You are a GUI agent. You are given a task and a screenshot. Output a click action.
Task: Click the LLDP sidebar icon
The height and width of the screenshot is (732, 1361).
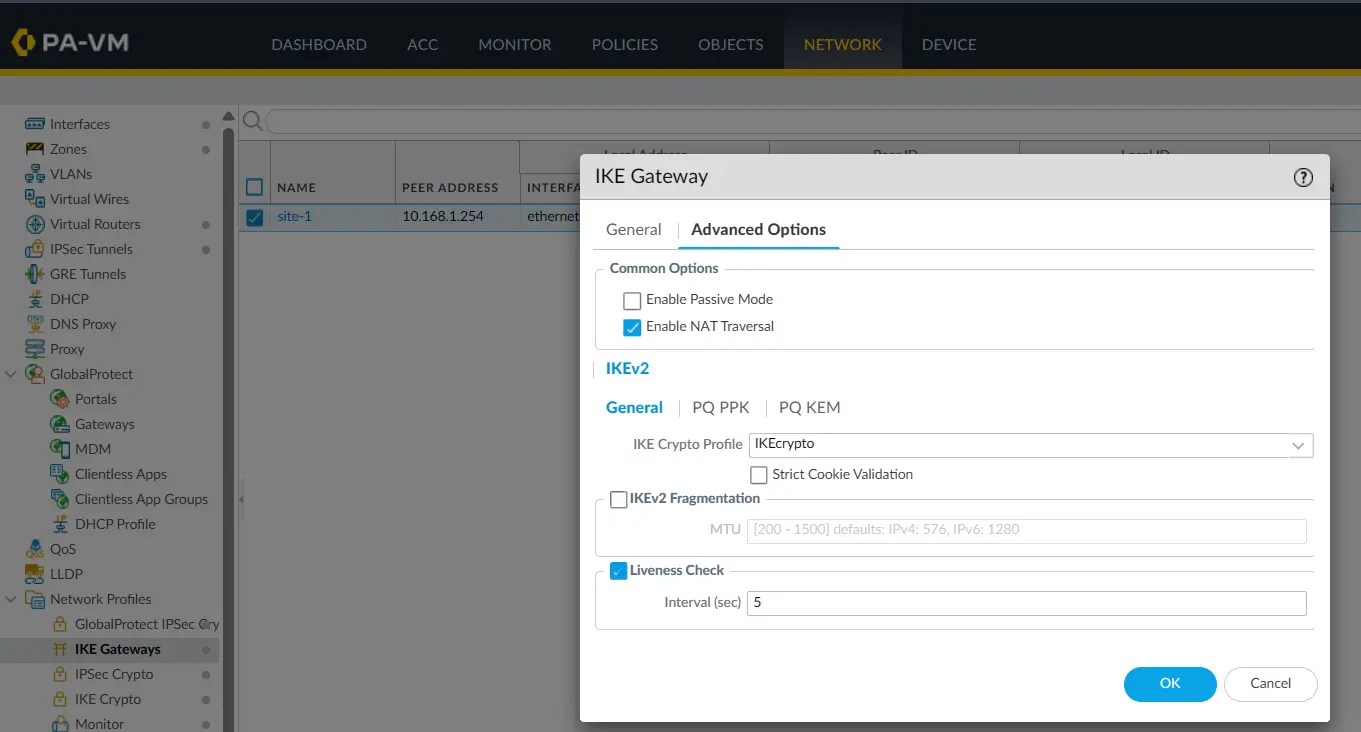point(35,574)
